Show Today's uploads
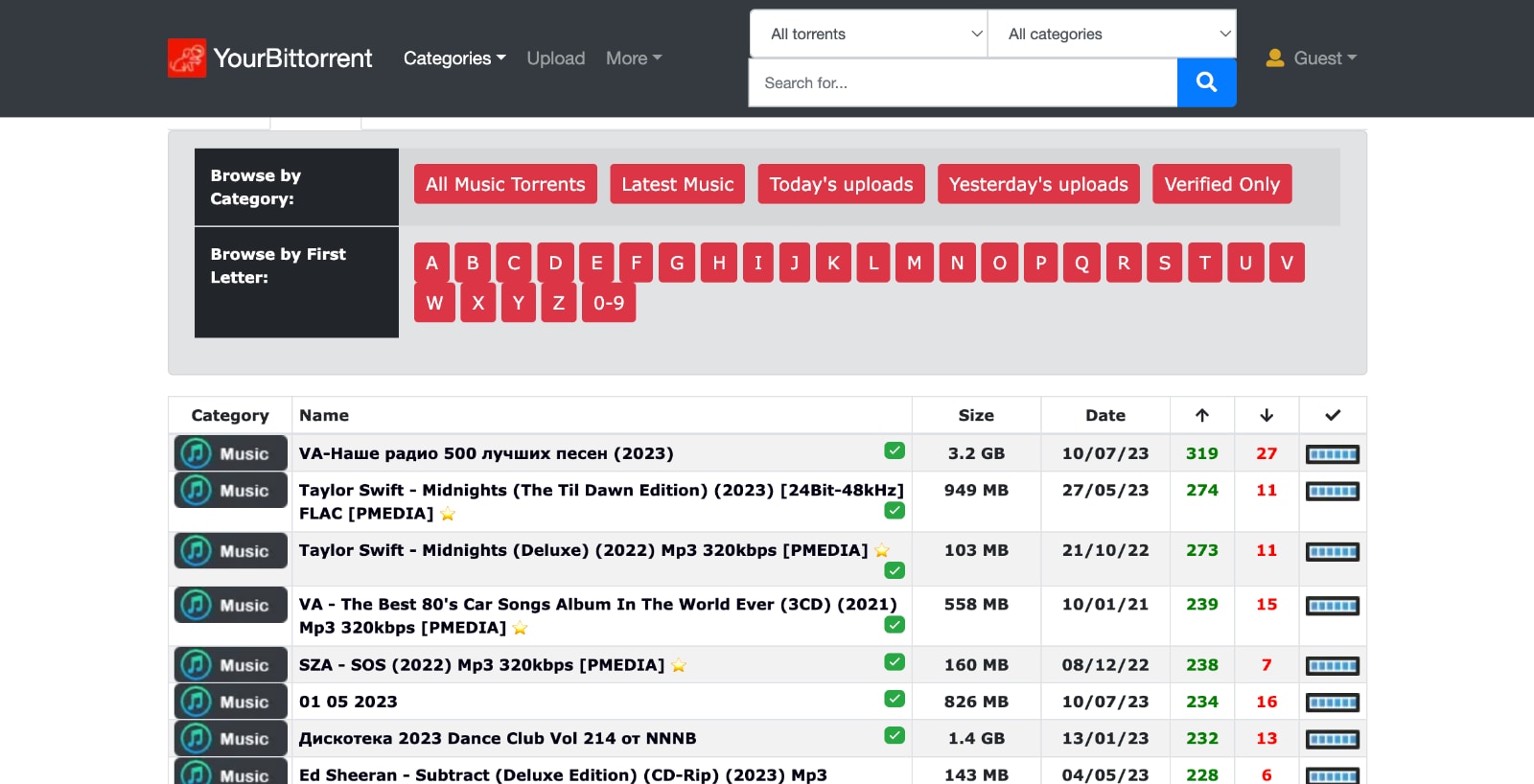The width and height of the screenshot is (1534, 784). point(841,184)
